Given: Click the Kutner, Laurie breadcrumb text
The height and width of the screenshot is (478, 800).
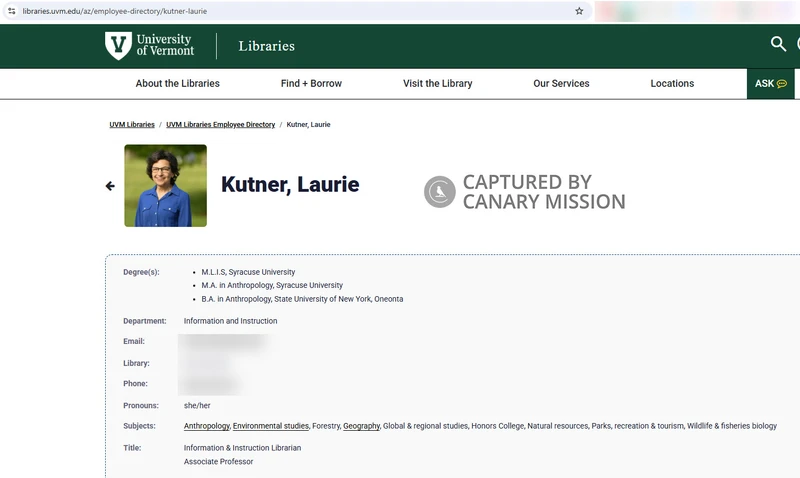Looking at the screenshot, I should coord(308,124).
